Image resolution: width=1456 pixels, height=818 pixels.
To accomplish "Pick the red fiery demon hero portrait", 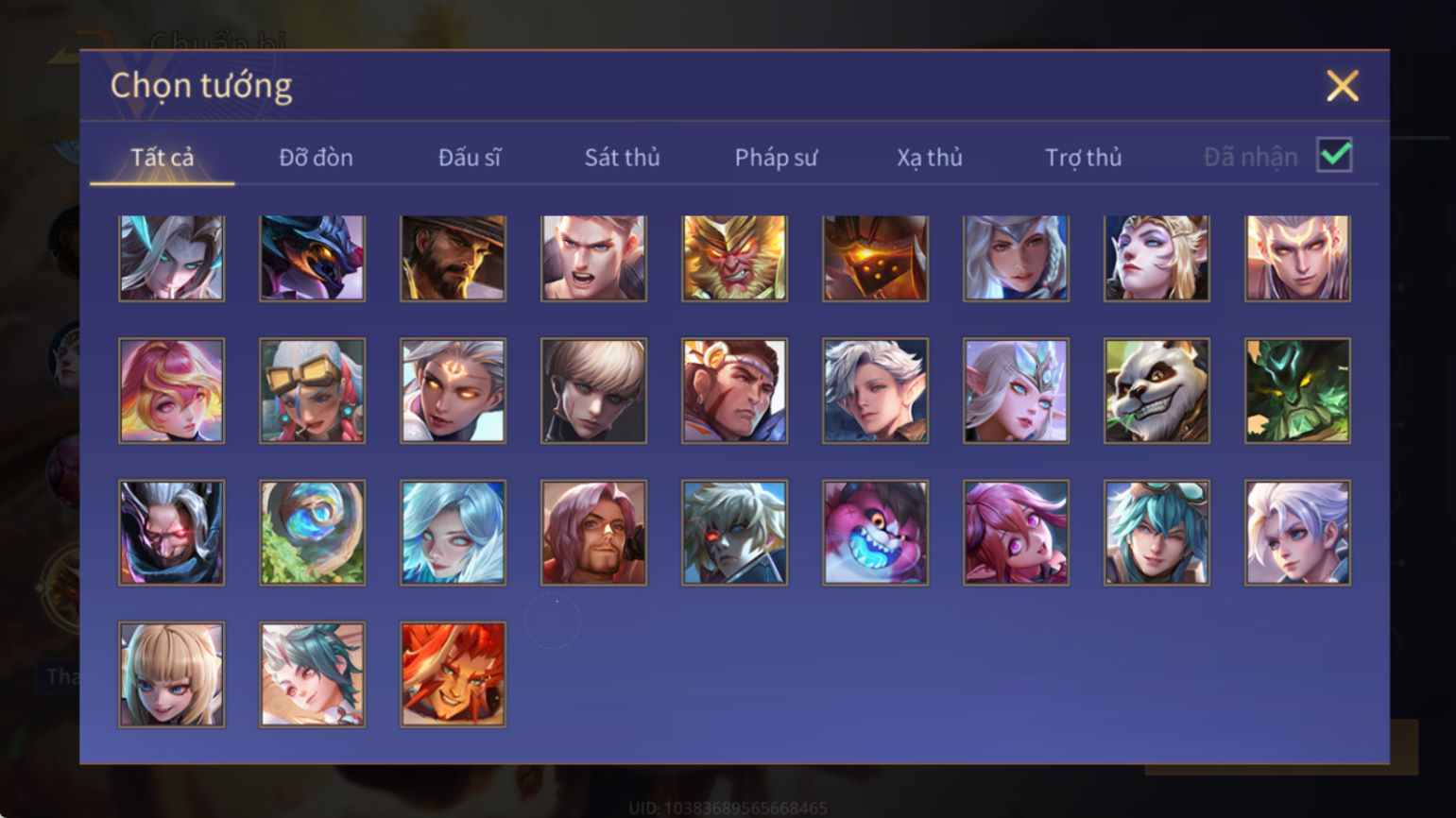I will 453,674.
